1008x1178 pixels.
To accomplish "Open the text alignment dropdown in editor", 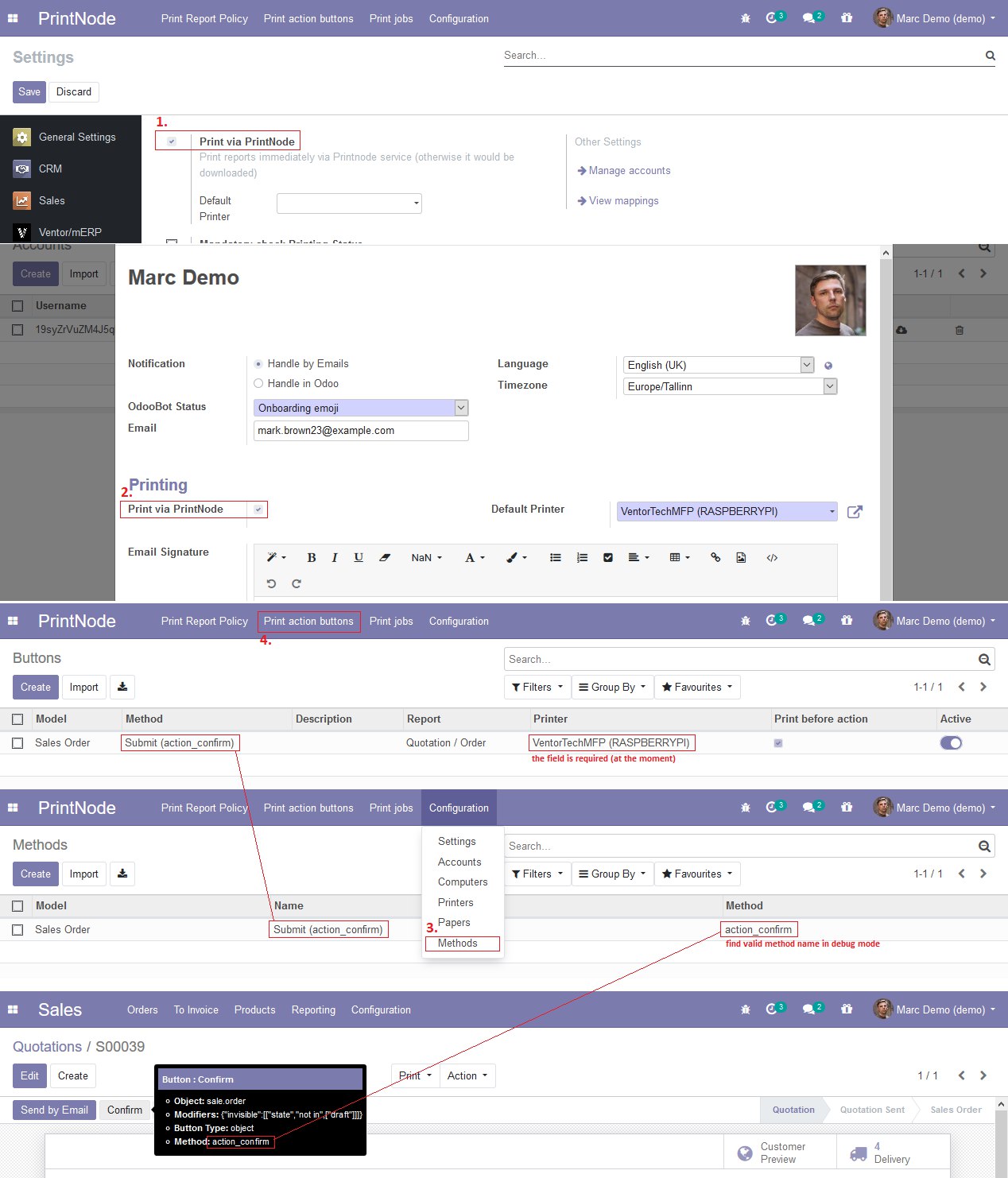I will (638, 558).
